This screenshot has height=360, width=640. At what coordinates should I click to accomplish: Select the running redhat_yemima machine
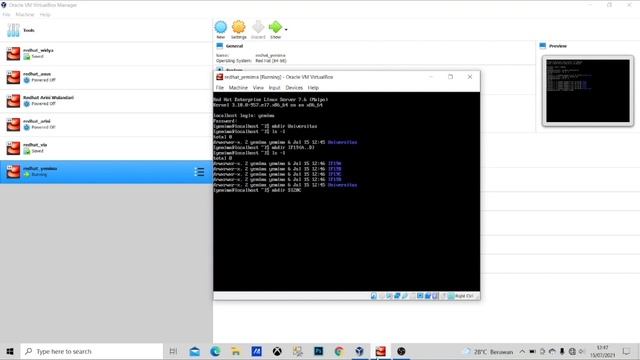point(106,172)
